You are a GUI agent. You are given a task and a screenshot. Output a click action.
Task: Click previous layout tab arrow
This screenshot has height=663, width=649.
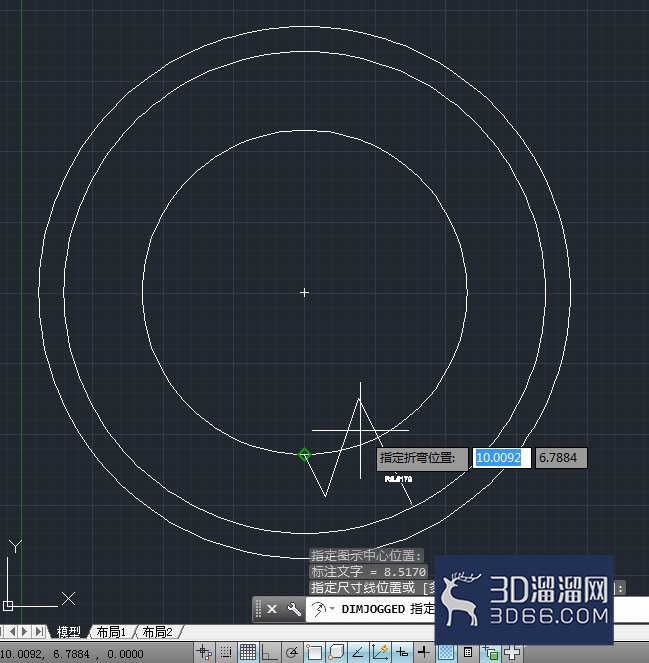13,632
